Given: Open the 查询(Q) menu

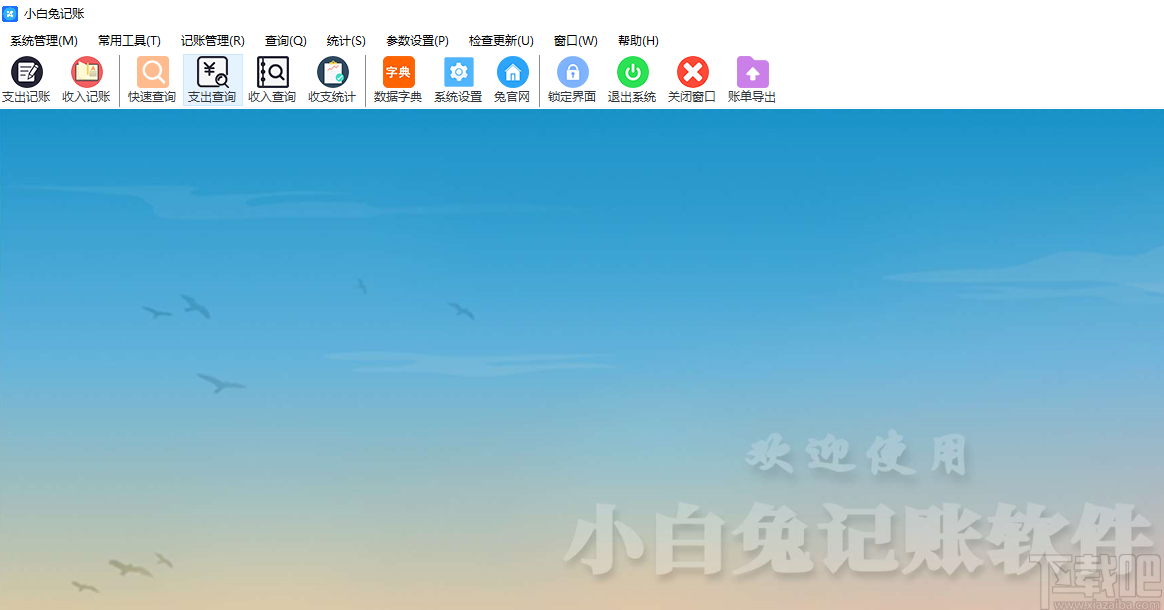Looking at the screenshot, I should (285, 41).
